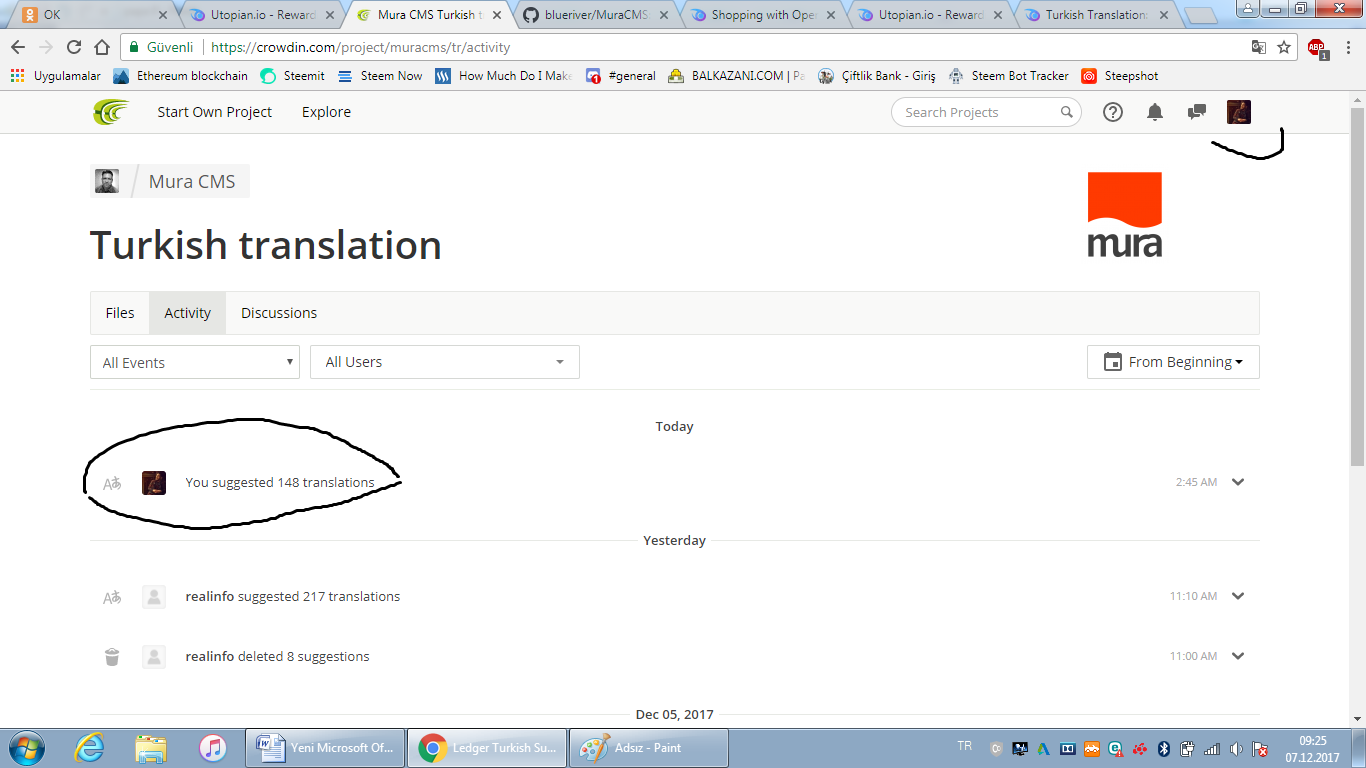Open the Adblock Plus extension icon

click(1317, 47)
